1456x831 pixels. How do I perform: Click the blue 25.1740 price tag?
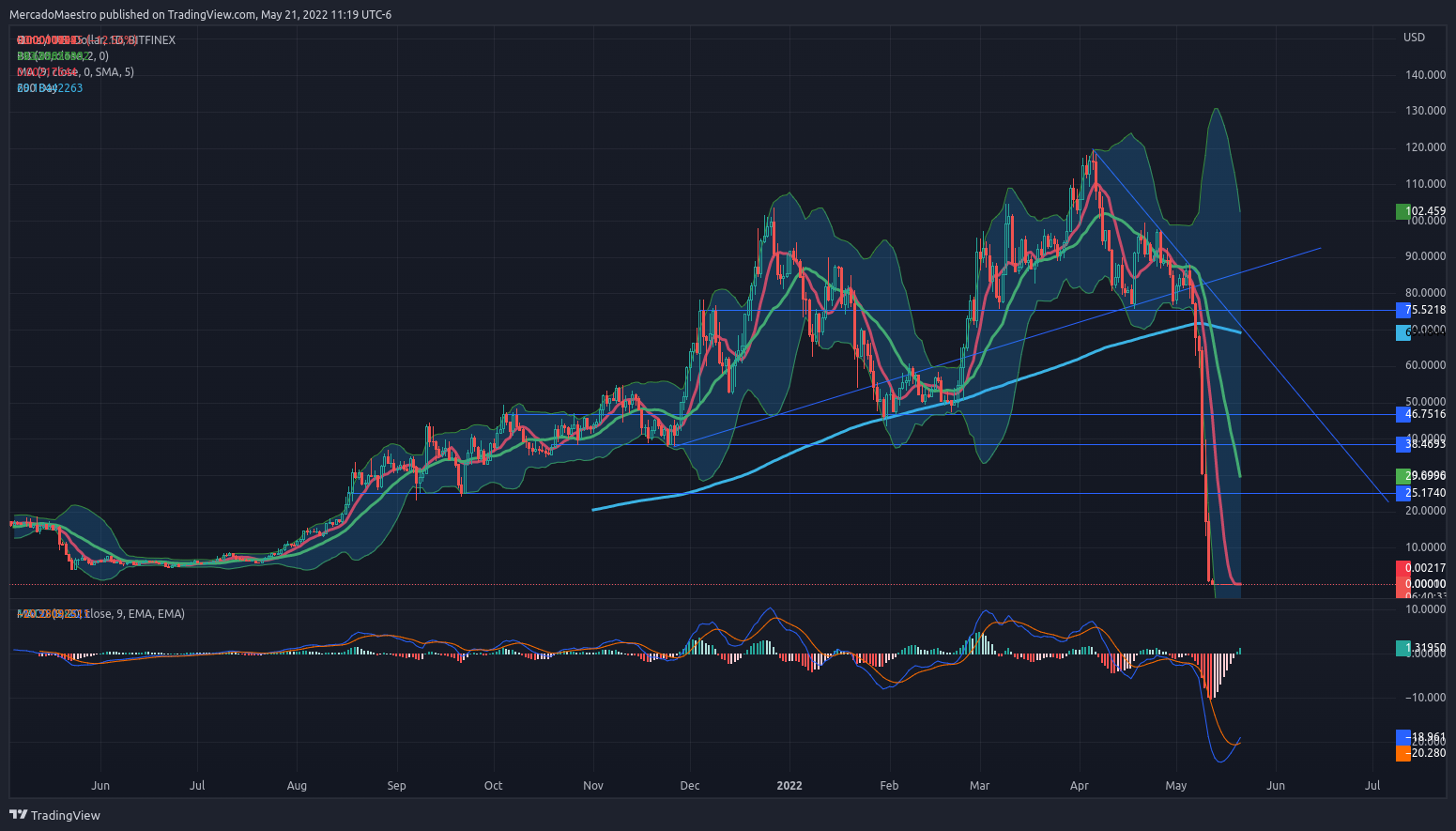1420,493
